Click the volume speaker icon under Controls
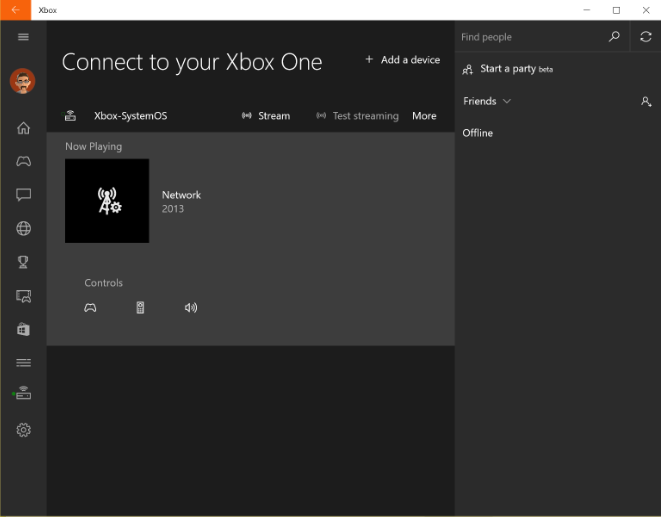Image resolution: width=661 pixels, height=517 pixels. pos(191,308)
